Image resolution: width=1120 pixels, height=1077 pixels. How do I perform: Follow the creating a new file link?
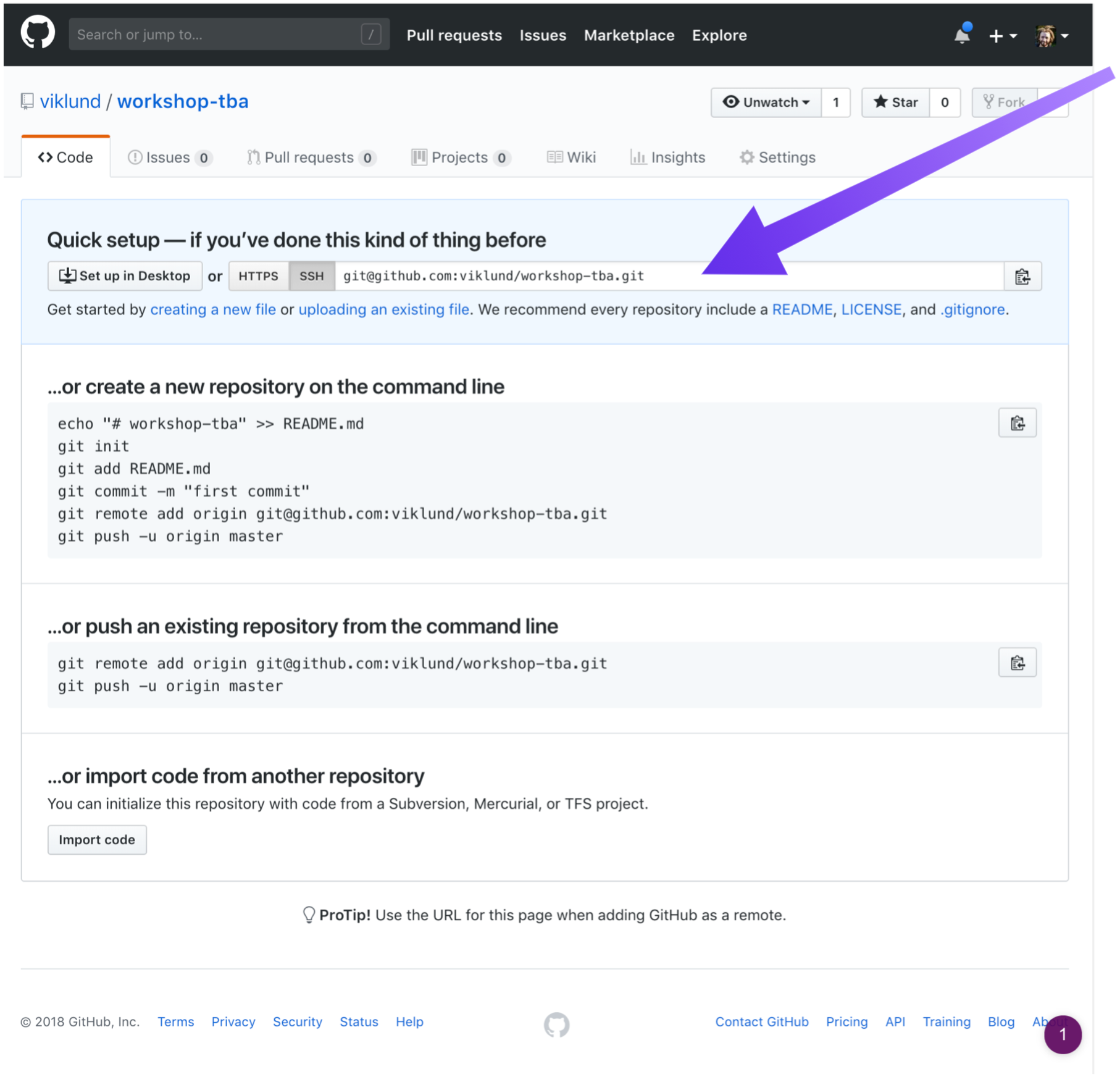(x=213, y=309)
